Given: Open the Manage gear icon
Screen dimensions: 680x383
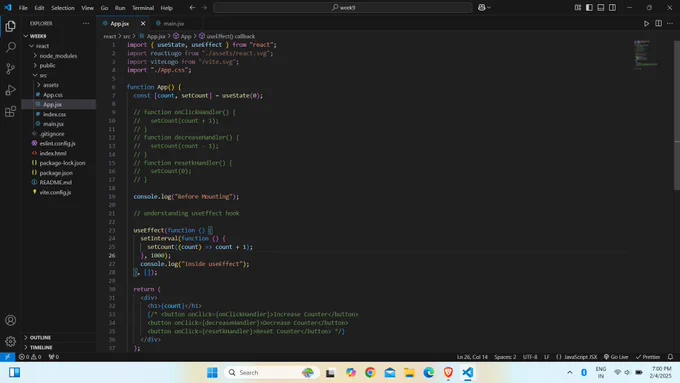Looking at the screenshot, I should point(10,342).
